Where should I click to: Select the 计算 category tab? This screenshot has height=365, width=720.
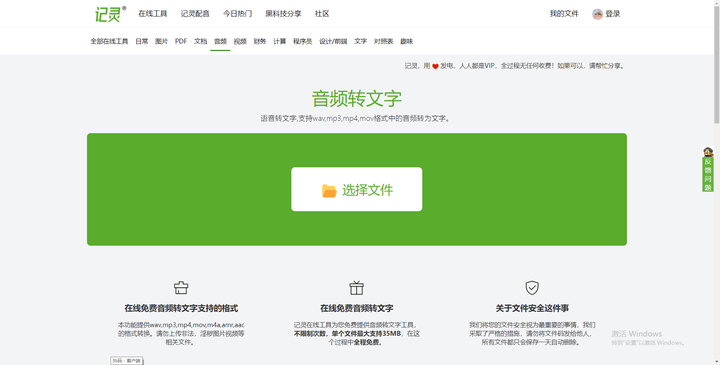coord(280,41)
